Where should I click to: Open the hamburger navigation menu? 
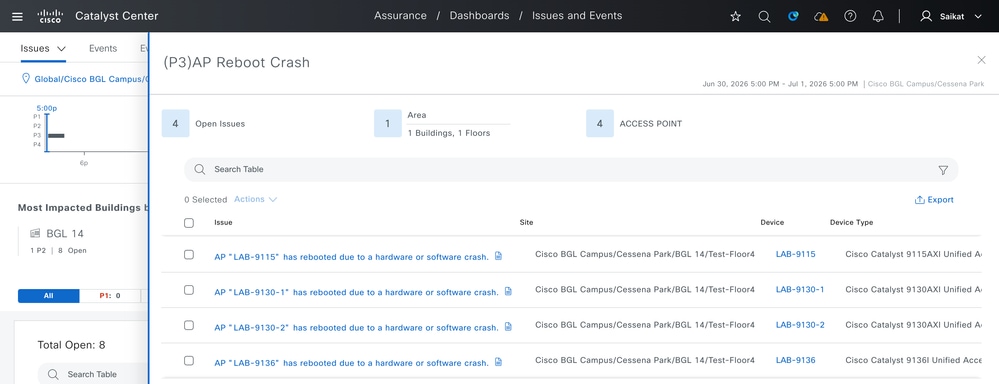(x=17, y=17)
